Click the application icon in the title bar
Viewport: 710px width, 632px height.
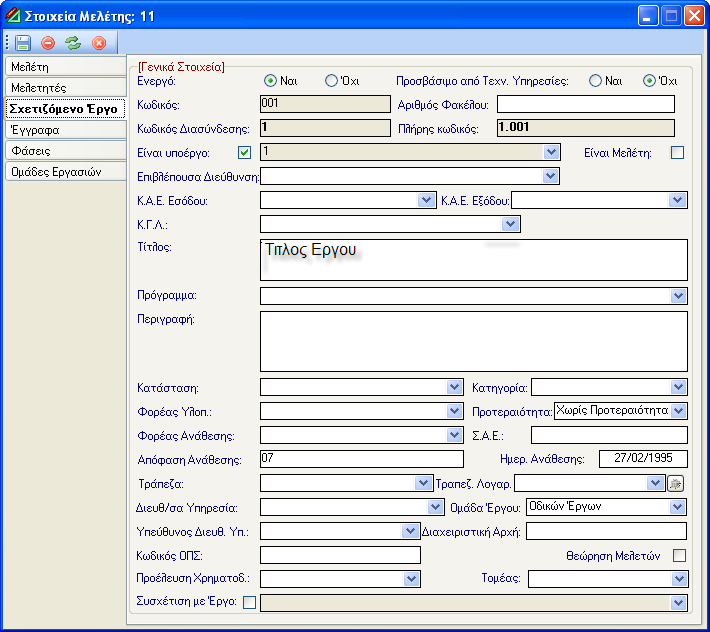[13, 15]
